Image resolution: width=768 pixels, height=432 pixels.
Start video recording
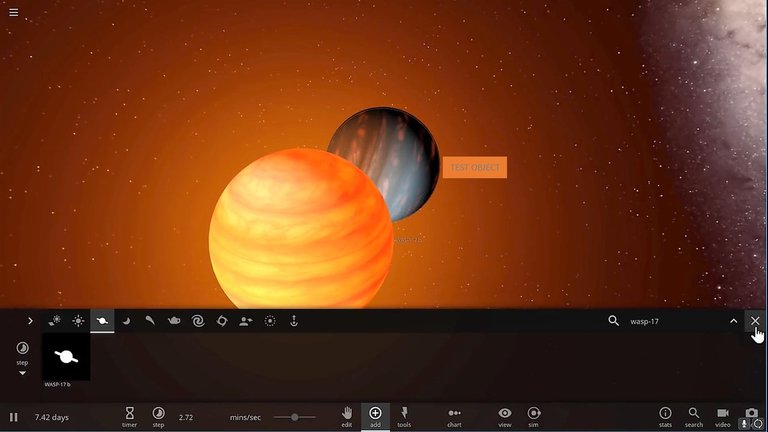722,417
